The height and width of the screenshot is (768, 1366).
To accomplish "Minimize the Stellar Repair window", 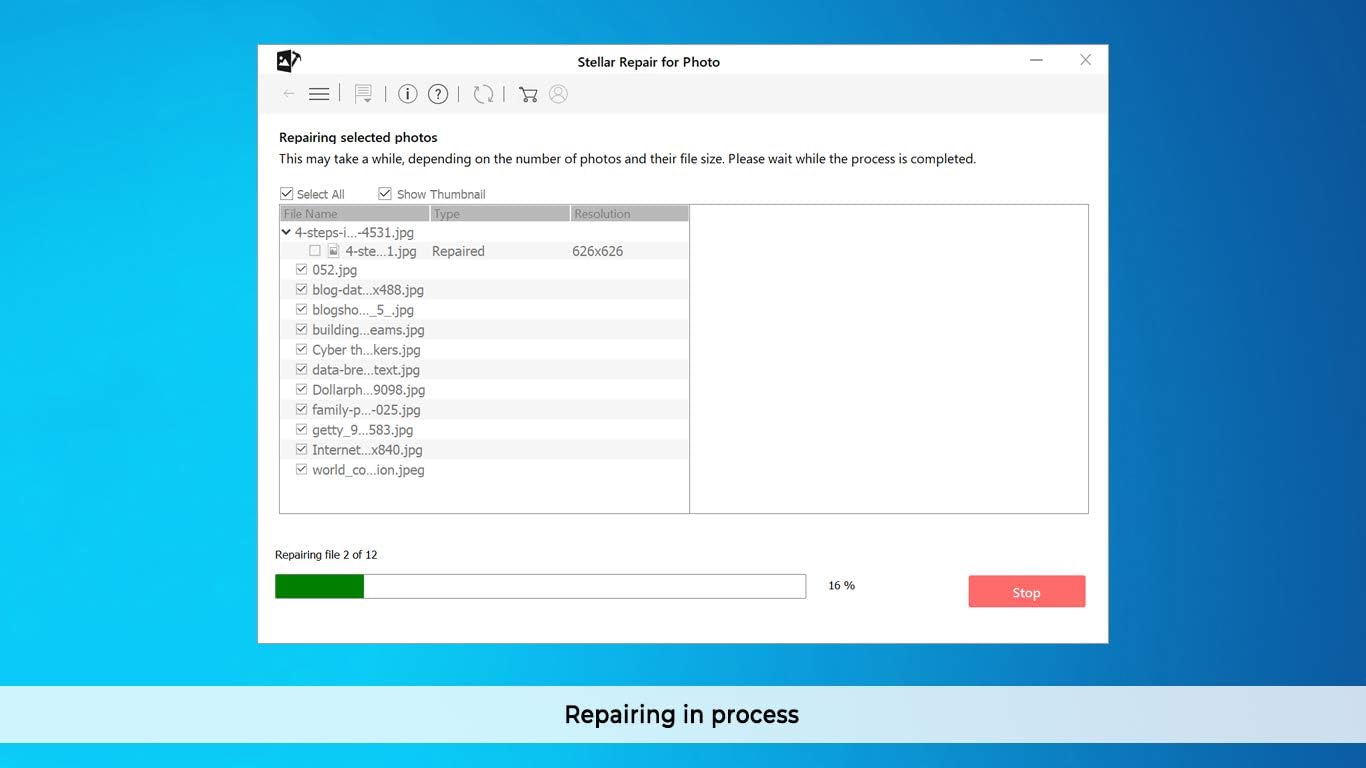I will pos(1037,60).
